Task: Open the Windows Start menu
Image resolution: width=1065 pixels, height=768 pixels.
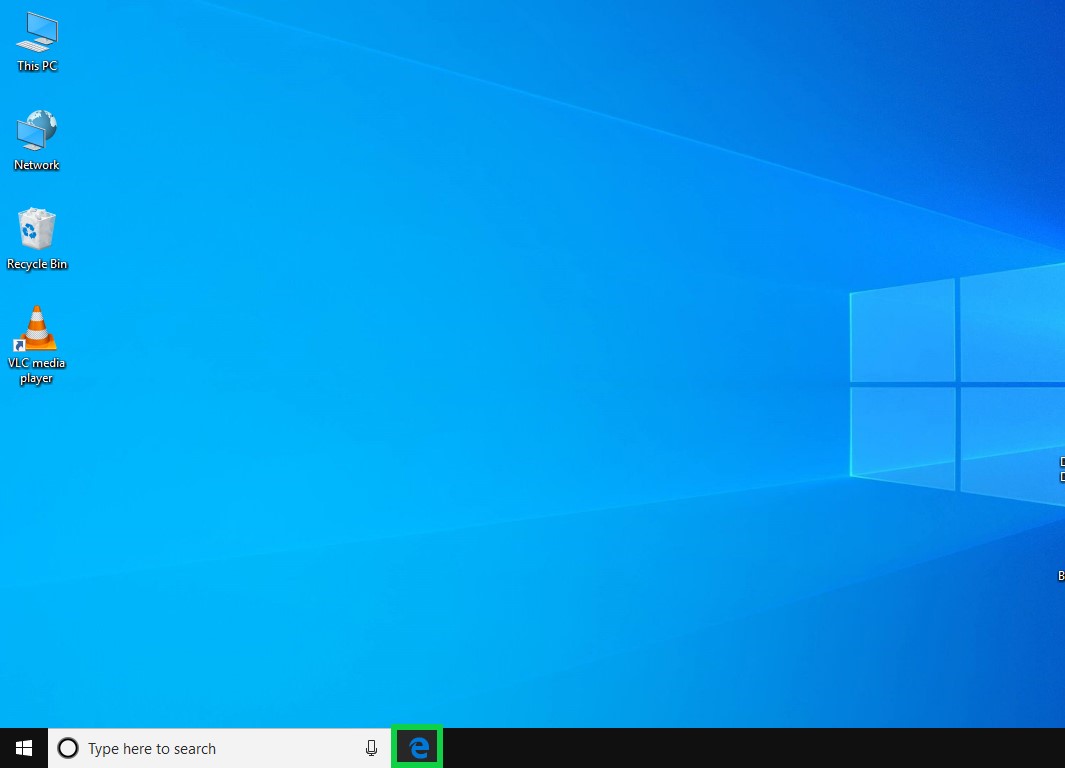Action: pos(24,748)
